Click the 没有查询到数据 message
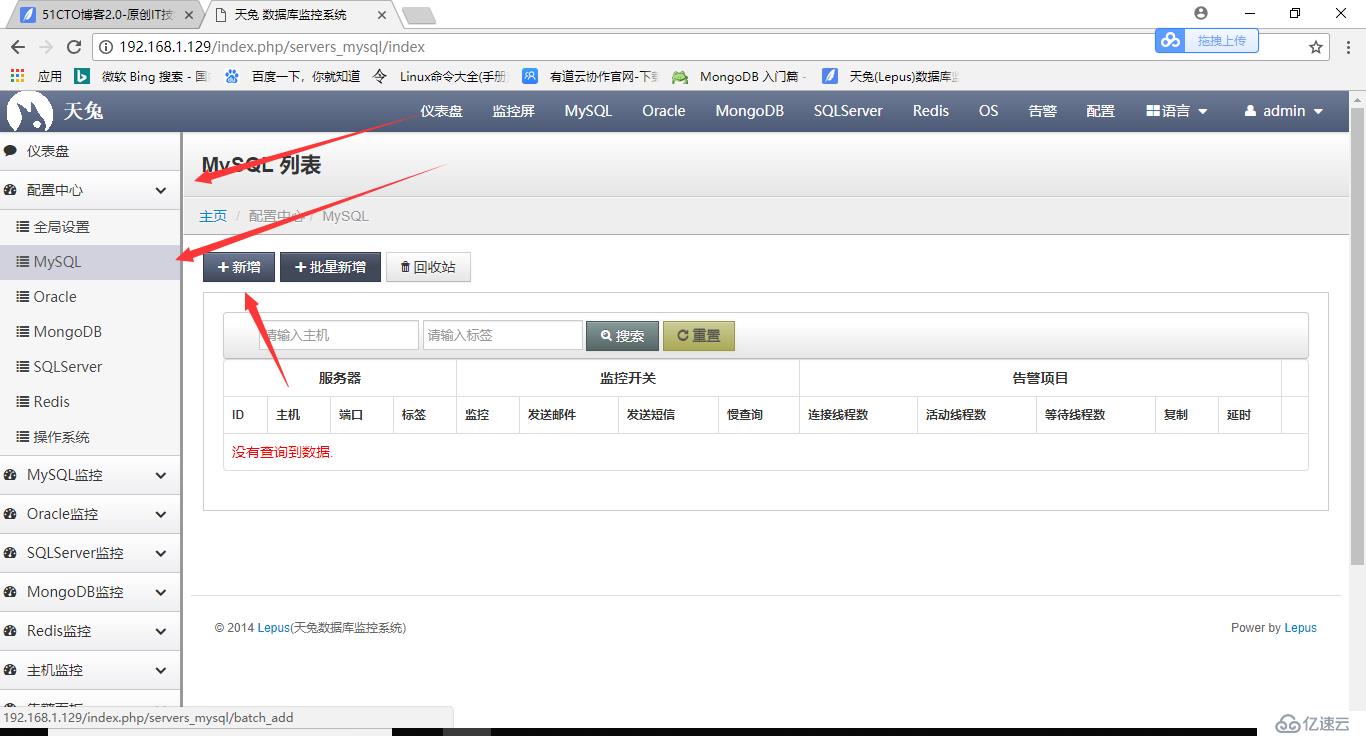 pos(282,452)
